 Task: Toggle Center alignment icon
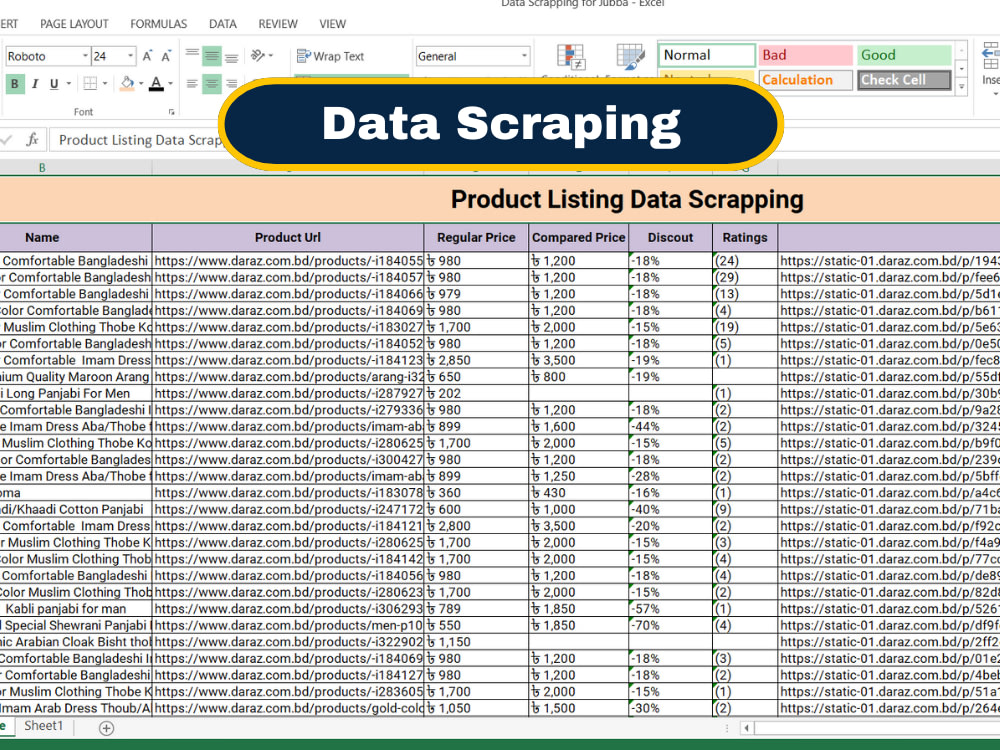pyautogui.click(x=212, y=84)
